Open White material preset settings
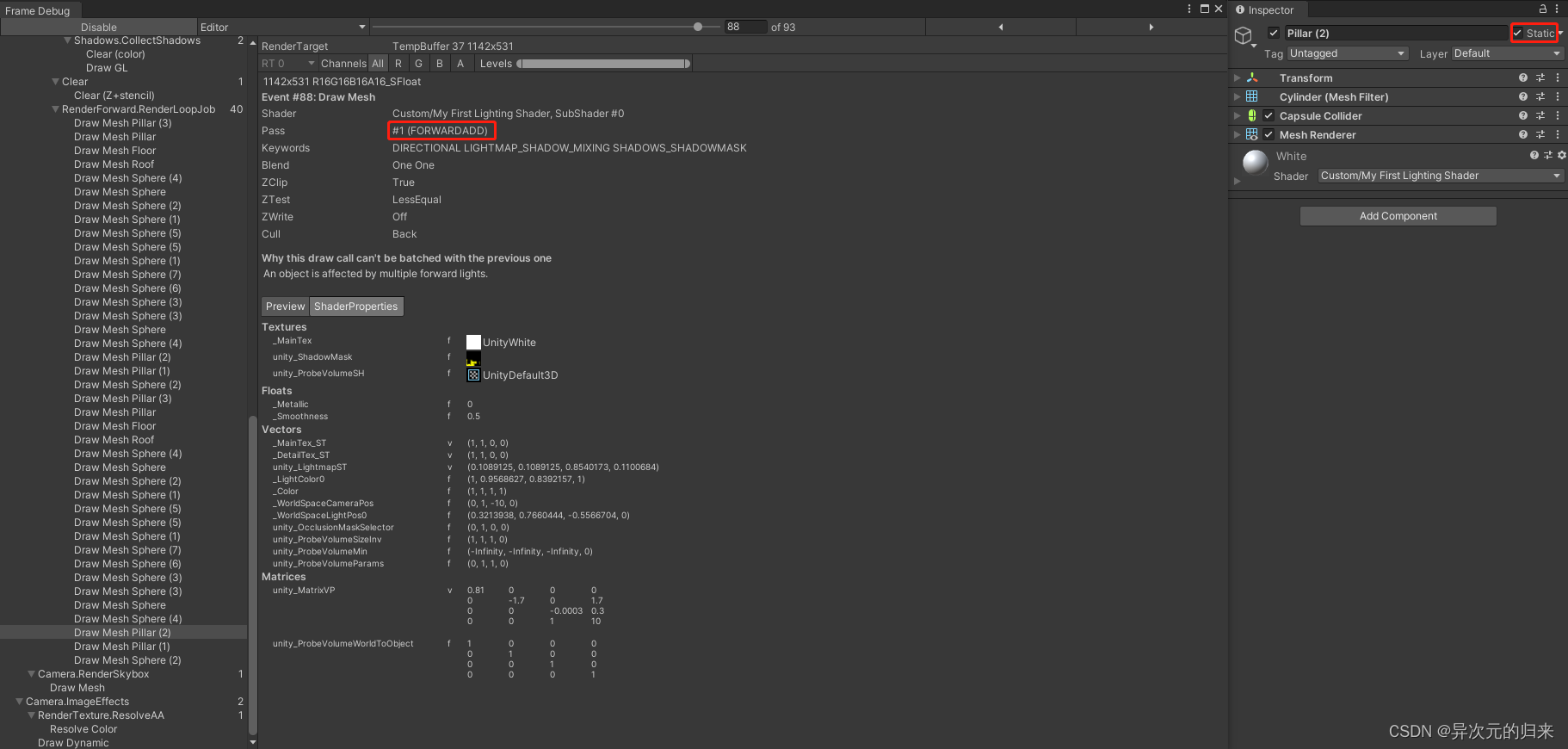Viewport: 1568px width, 749px height. [x=1548, y=156]
